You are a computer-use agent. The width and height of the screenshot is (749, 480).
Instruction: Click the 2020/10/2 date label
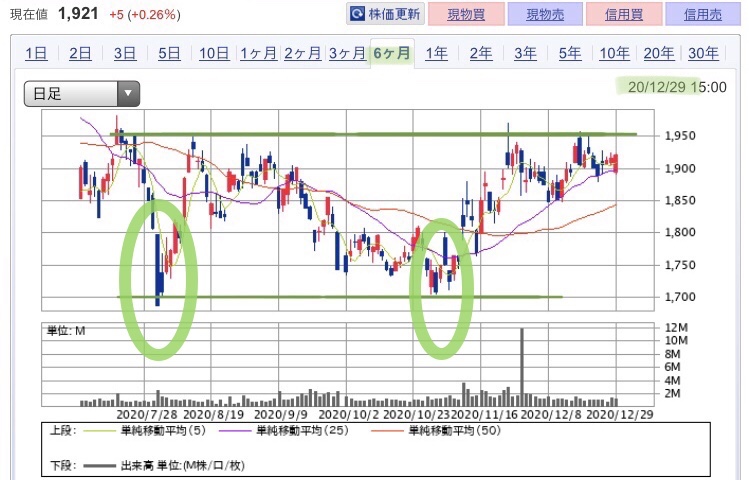[x=348, y=414]
